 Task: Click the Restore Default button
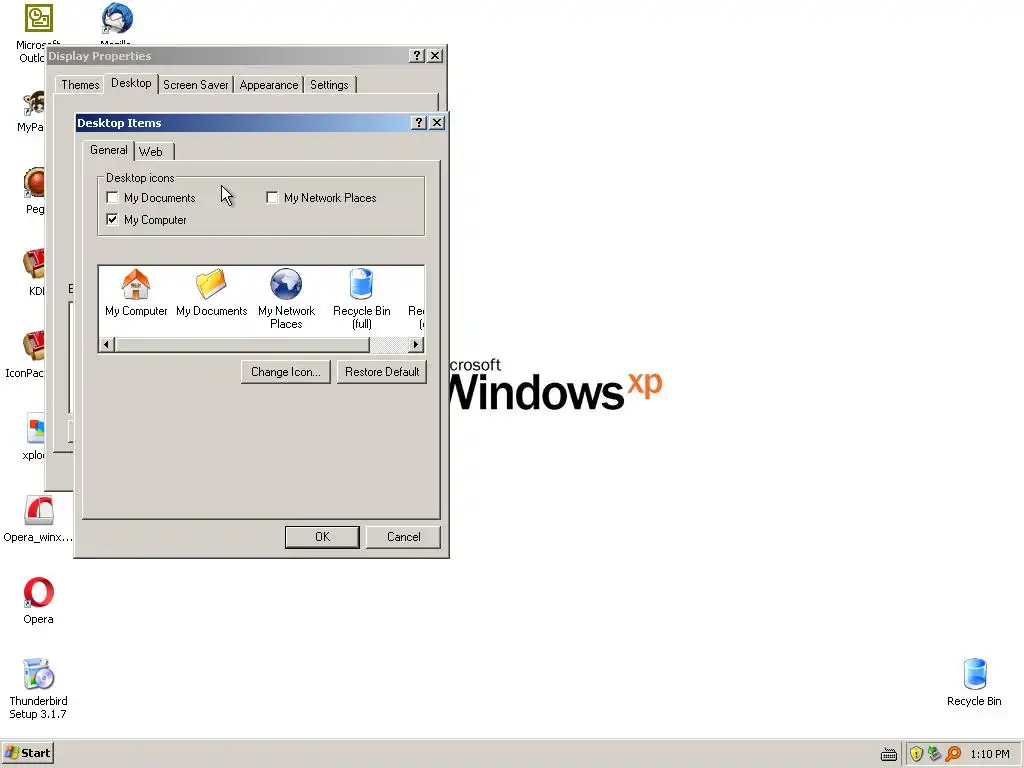[x=381, y=372]
